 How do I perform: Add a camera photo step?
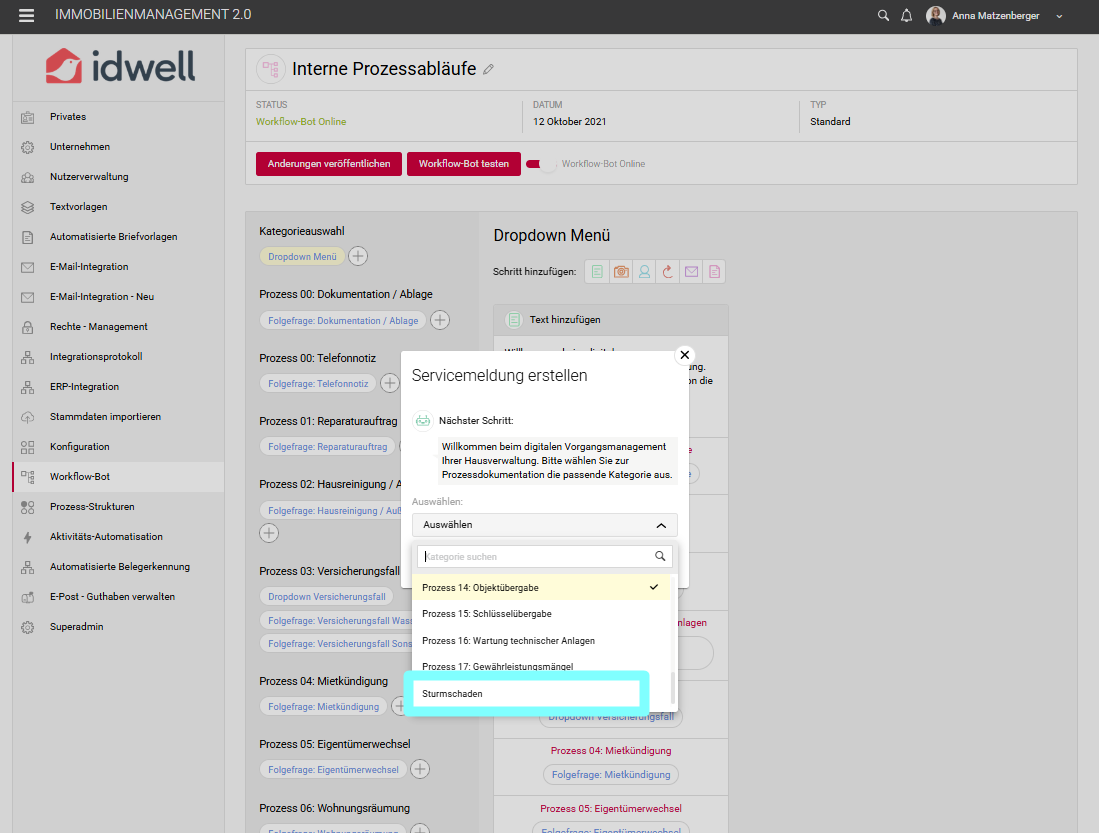pos(621,271)
